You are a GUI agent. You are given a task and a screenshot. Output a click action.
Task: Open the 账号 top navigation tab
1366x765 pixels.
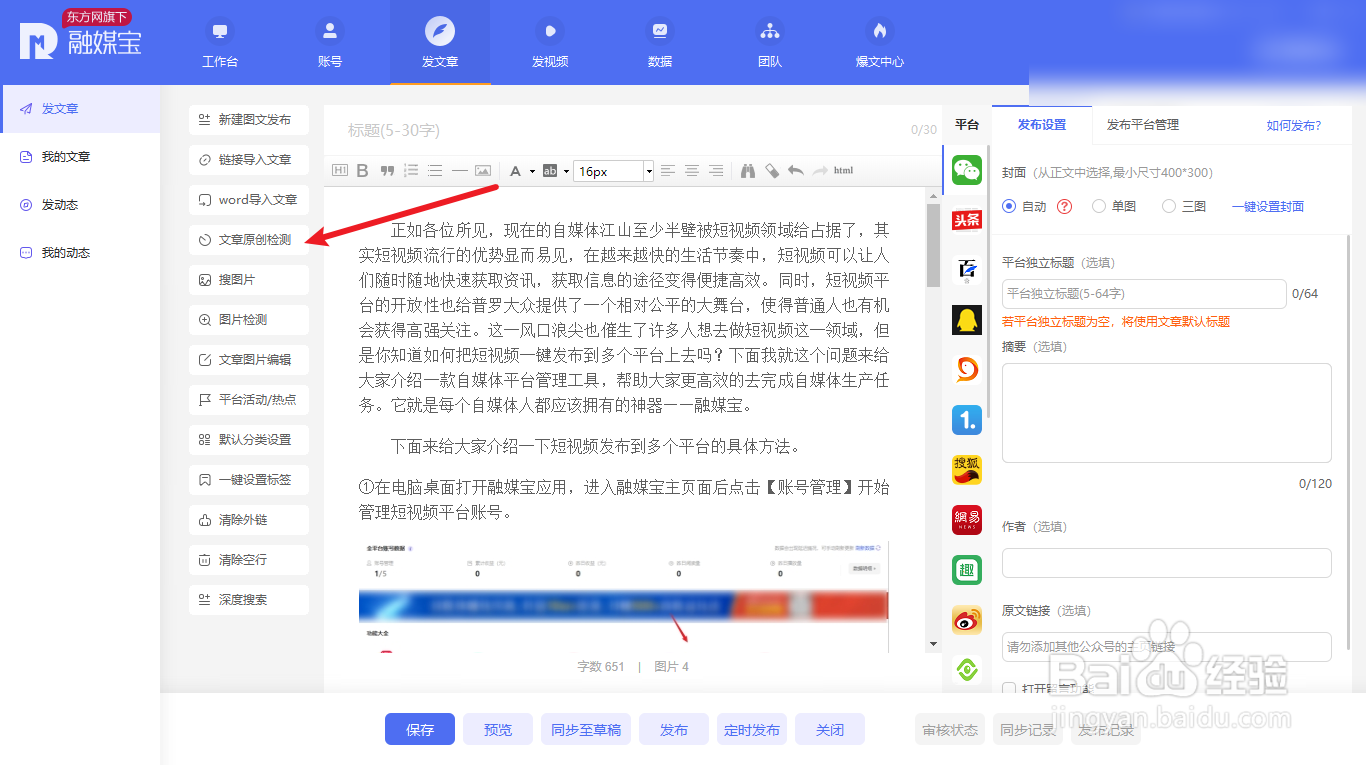(330, 43)
